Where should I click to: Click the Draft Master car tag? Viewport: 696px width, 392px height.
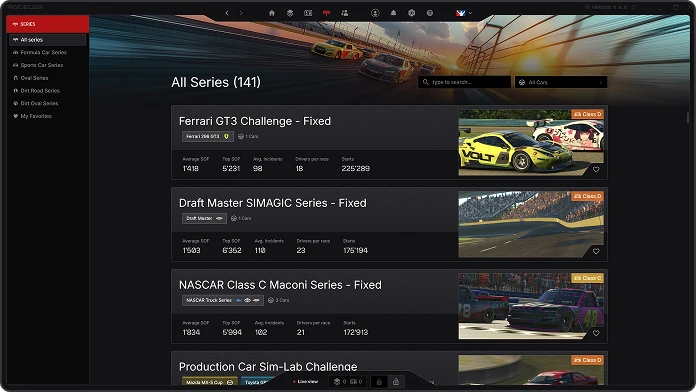204,218
